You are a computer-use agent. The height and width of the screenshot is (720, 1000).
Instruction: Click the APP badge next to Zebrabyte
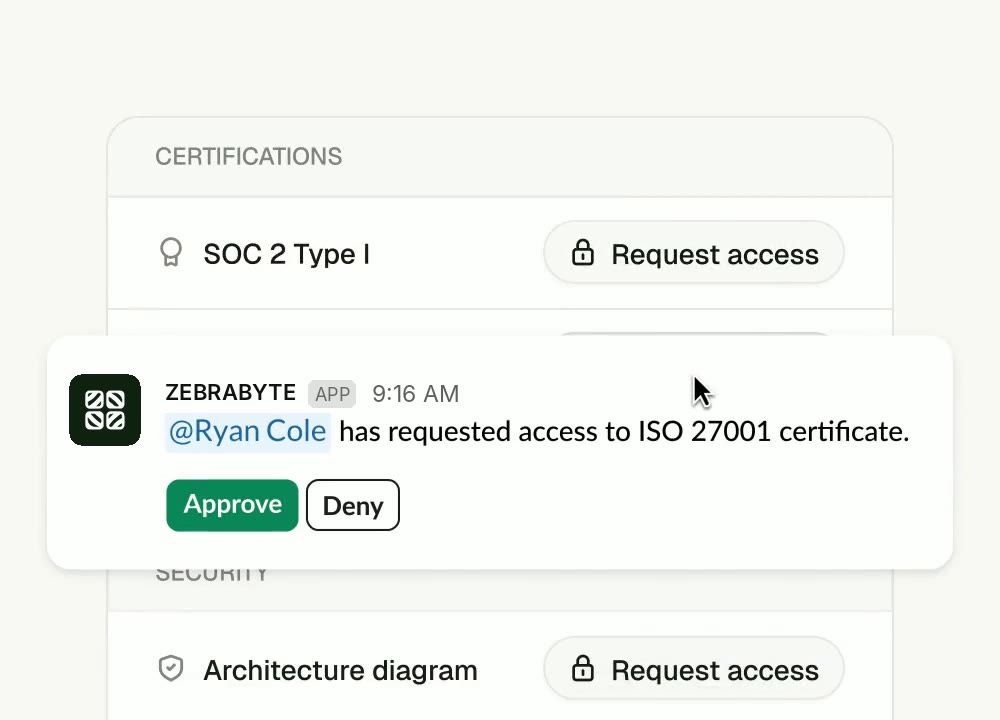[332, 394]
